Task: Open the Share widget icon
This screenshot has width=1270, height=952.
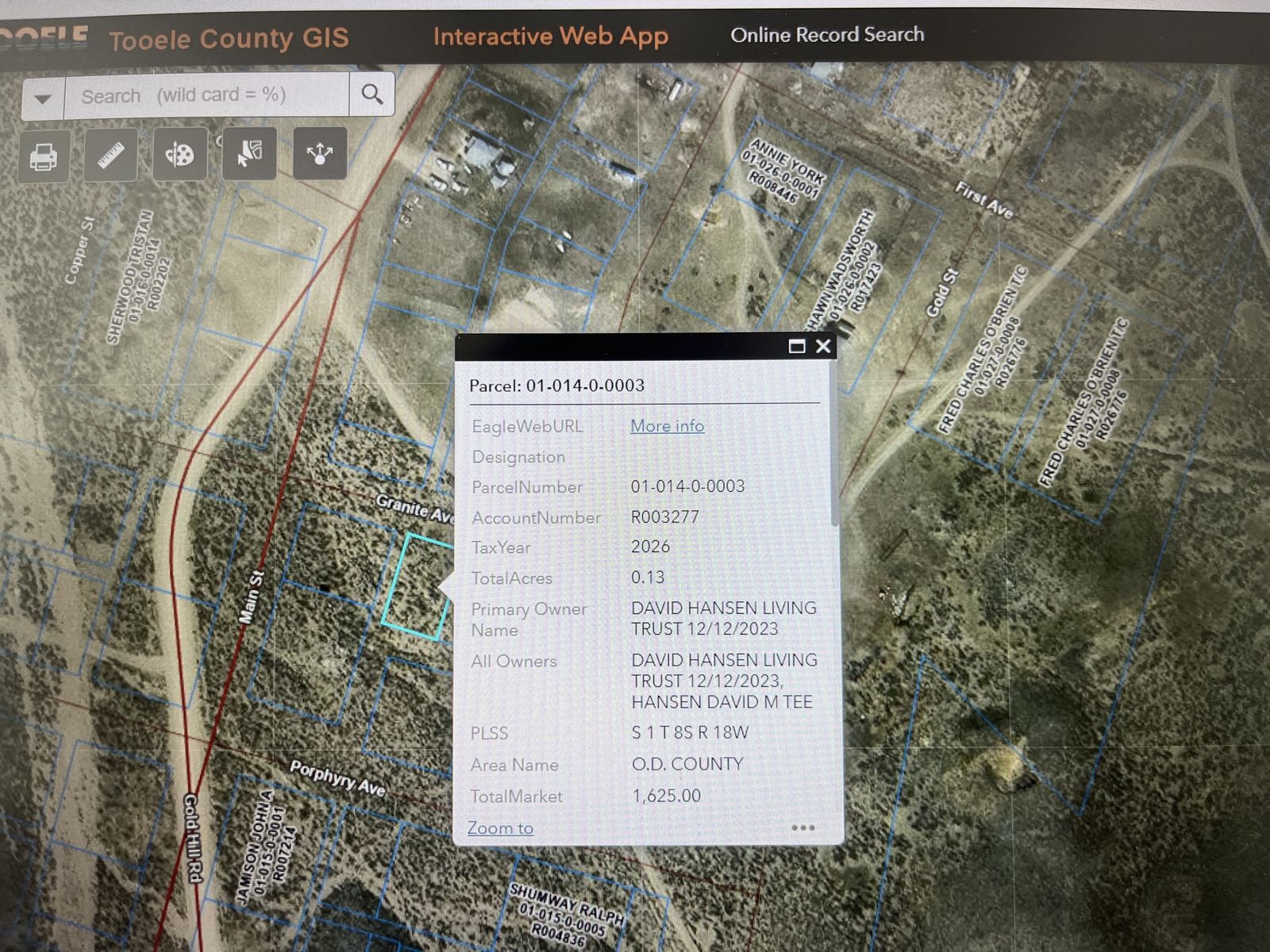Action: pos(319,152)
